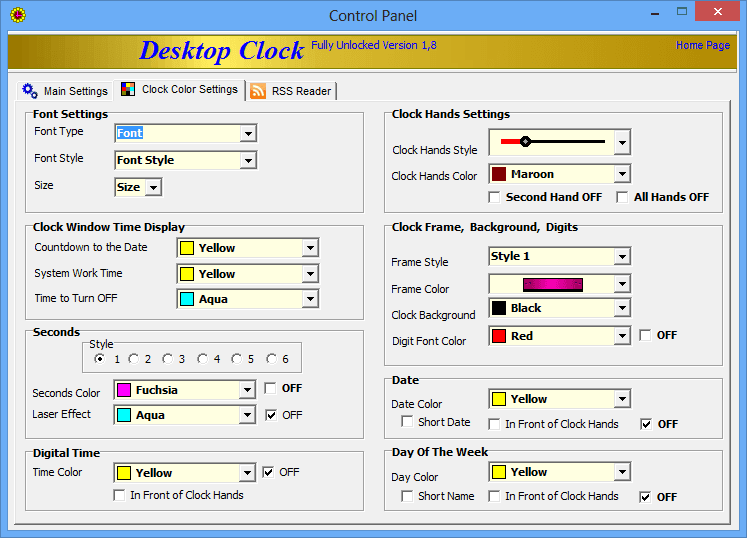Click the maroon swatch for Clock Hands Color

tap(499, 174)
